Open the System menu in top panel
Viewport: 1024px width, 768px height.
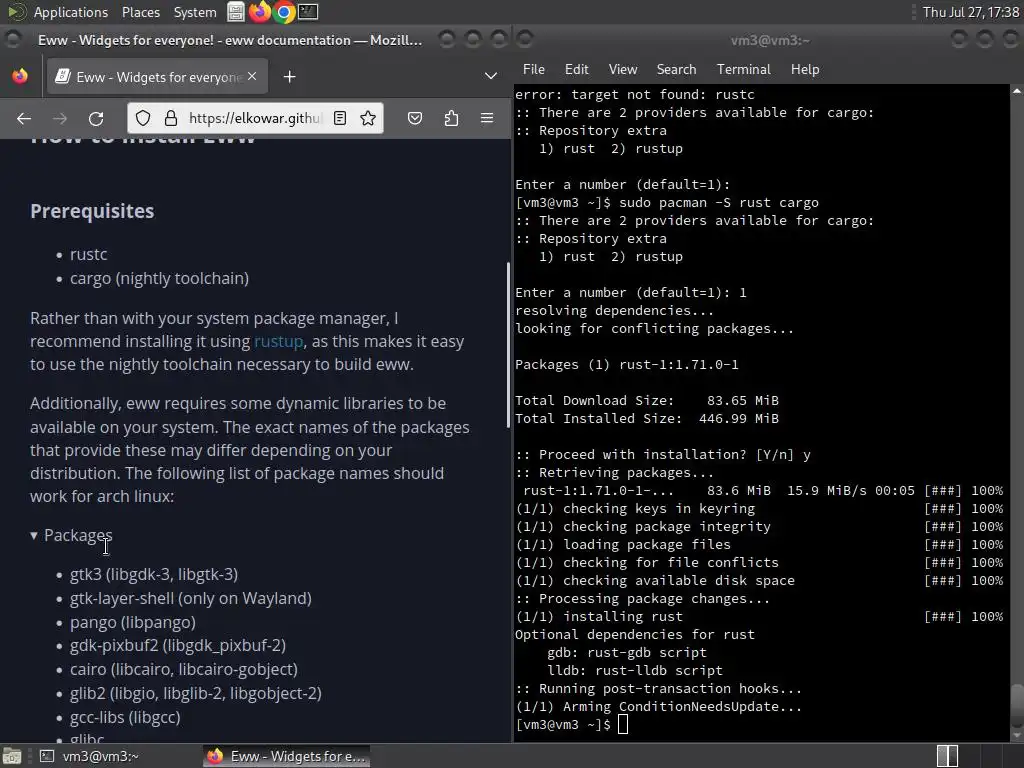pos(195,12)
